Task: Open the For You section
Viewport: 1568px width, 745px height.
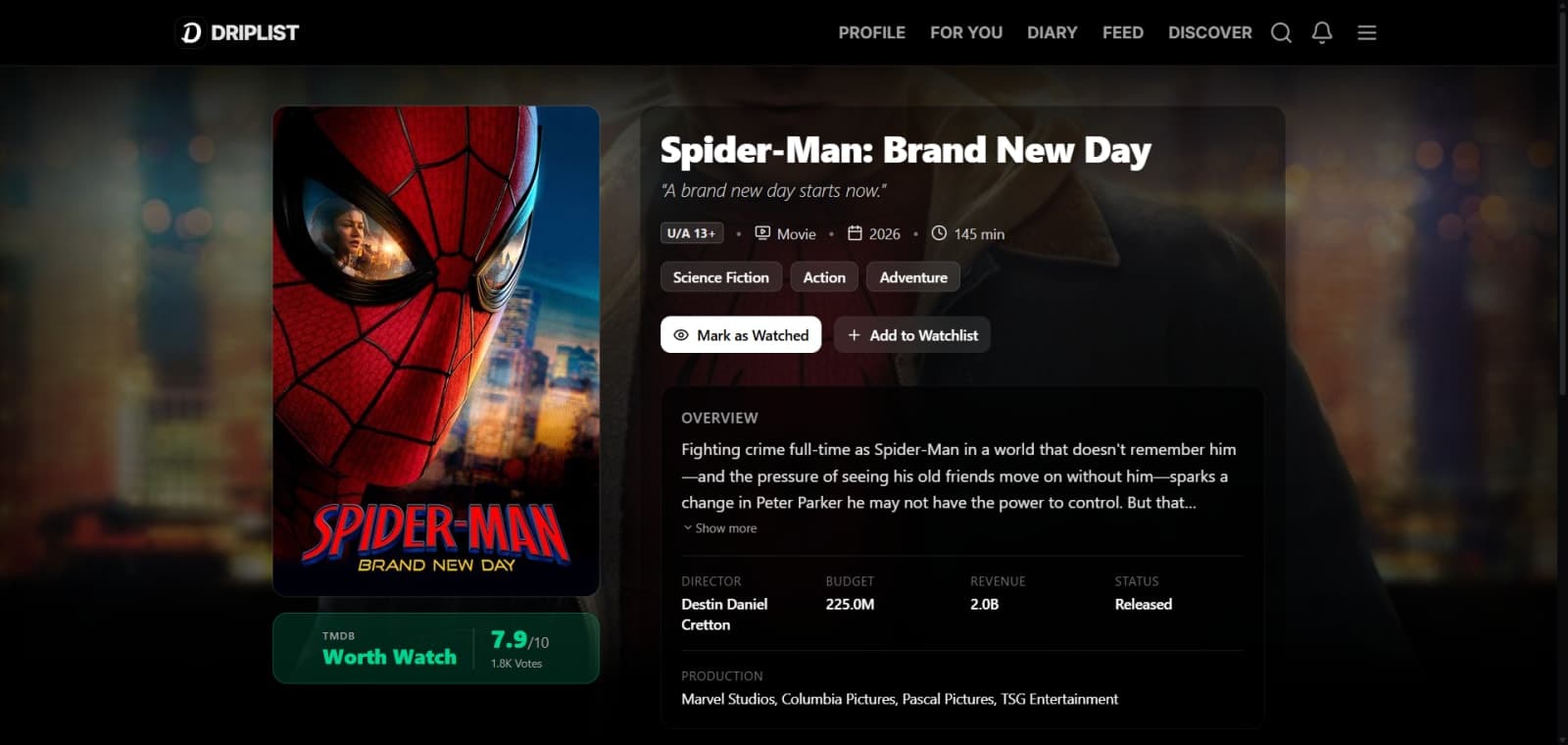Action: pyautogui.click(x=966, y=32)
